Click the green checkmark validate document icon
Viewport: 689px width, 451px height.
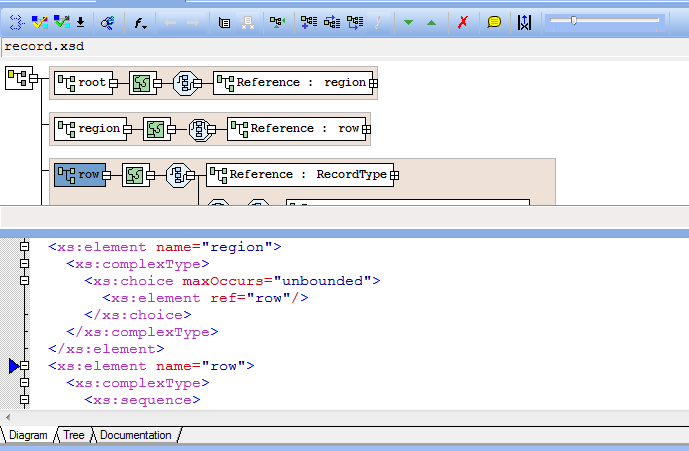[62, 22]
